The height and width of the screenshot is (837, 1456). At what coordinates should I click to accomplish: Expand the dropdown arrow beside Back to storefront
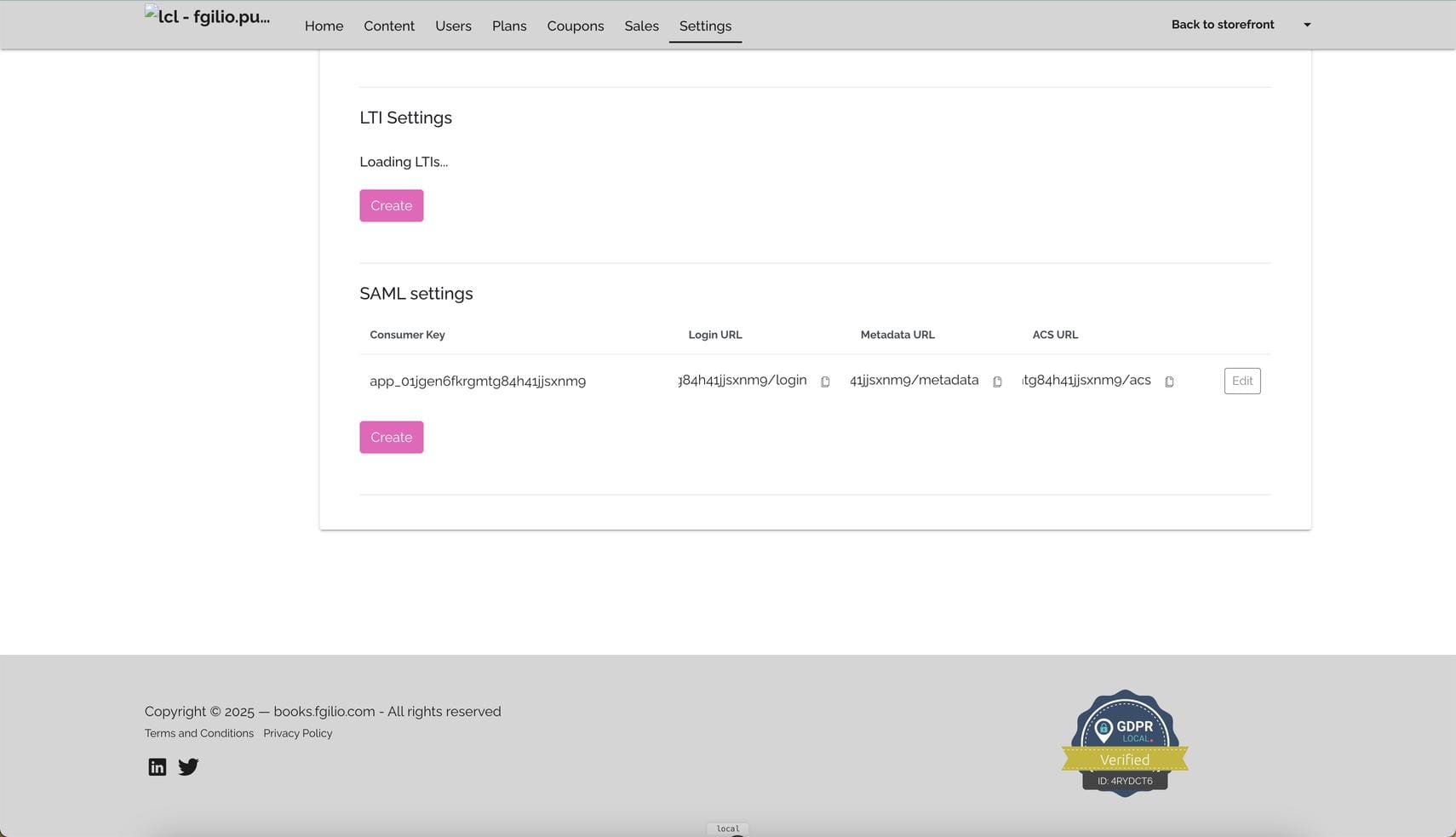click(x=1307, y=25)
